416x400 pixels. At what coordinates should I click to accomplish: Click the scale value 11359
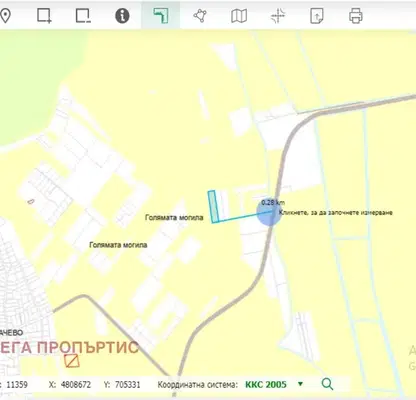[x=17, y=385]
